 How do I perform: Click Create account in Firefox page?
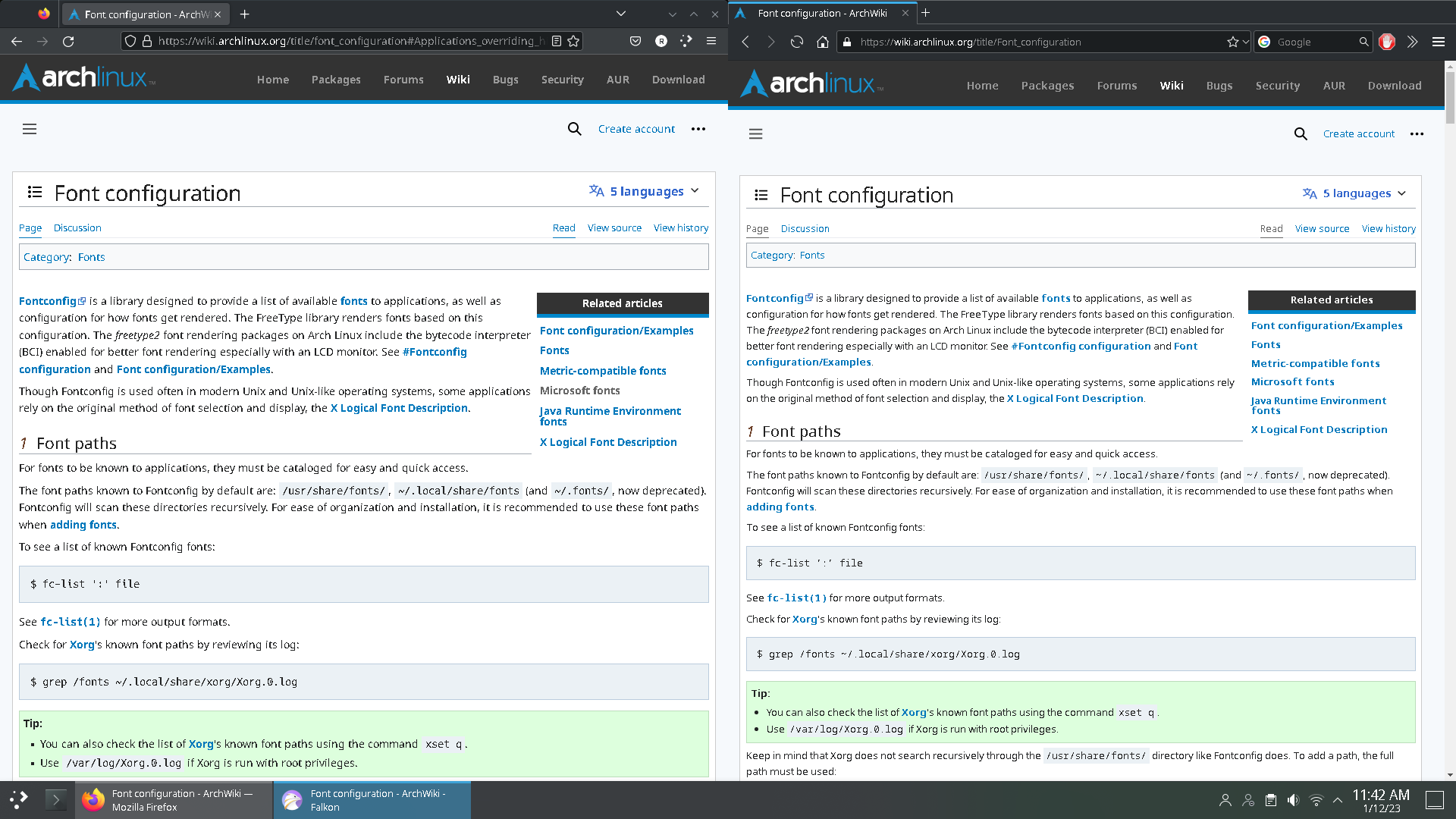[x=636, y=129]
